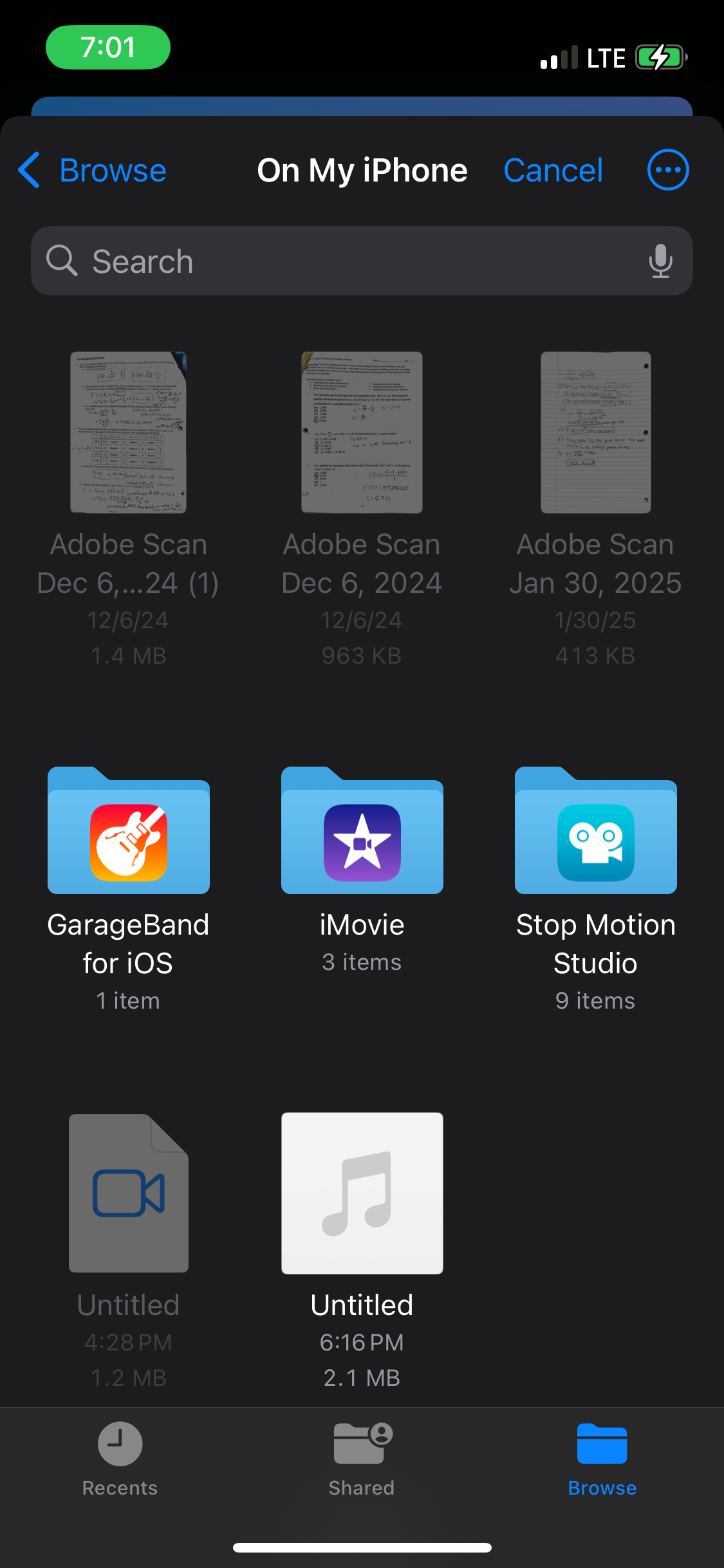
Task: Tap the "6:16 PM" Untitled audio label
Action: pos(362,1343)
